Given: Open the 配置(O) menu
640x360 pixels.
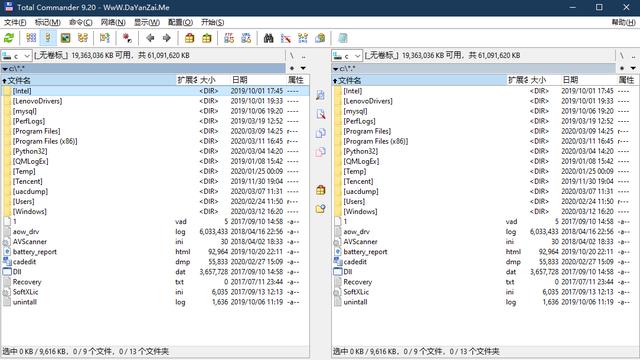Looking at the screenshot, I should [x=180, y=22].
